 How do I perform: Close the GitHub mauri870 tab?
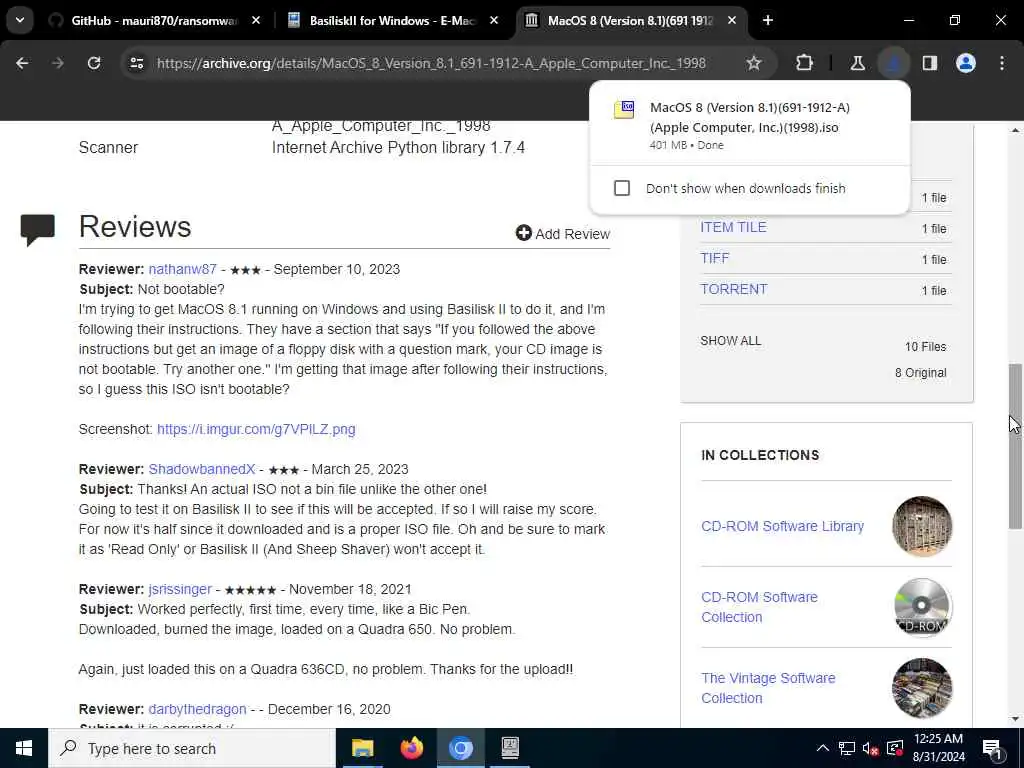coord(256,20)
